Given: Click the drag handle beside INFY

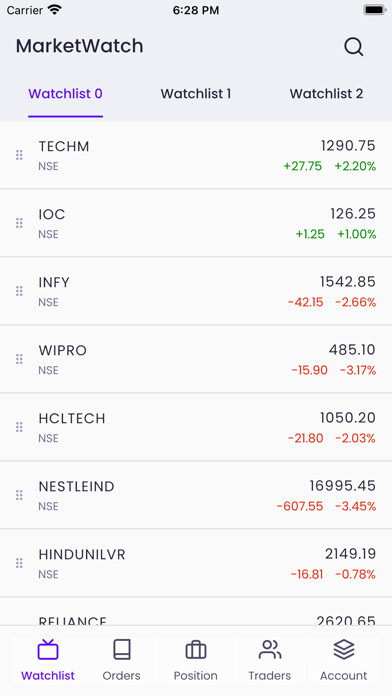Looking at the screenshot, I should (19, 291).
